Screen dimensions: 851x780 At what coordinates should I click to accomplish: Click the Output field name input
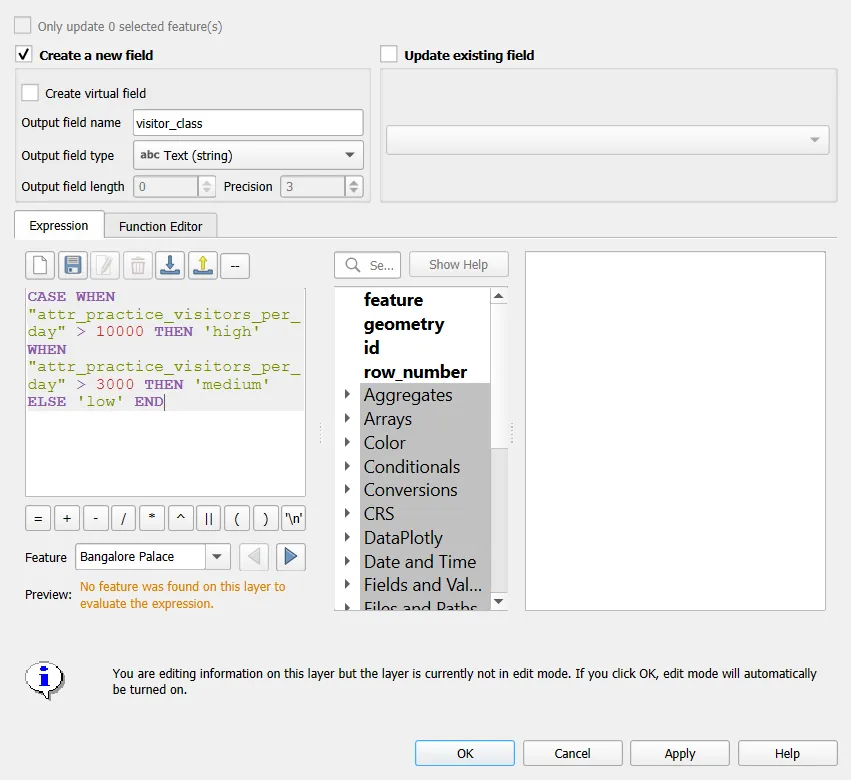coord(248,123)
